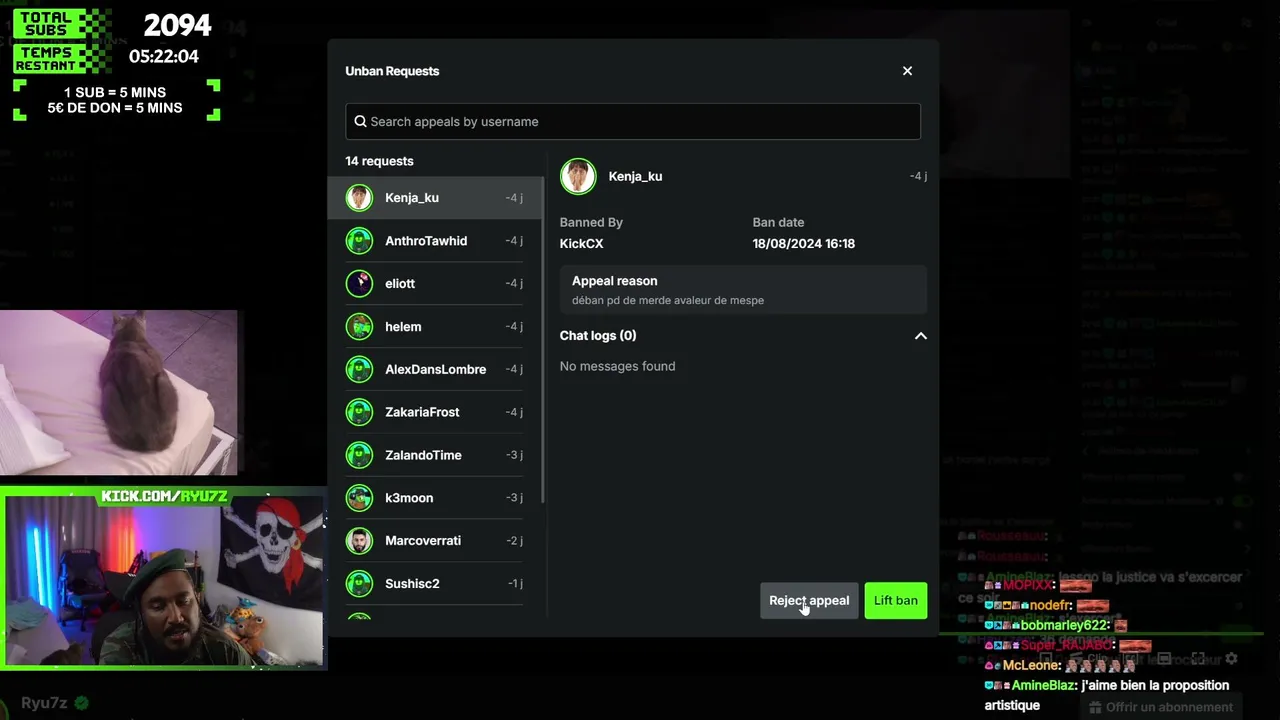
Task: Click the "-1 j" time on Sushisc2's row
Action: click(514, 584)
